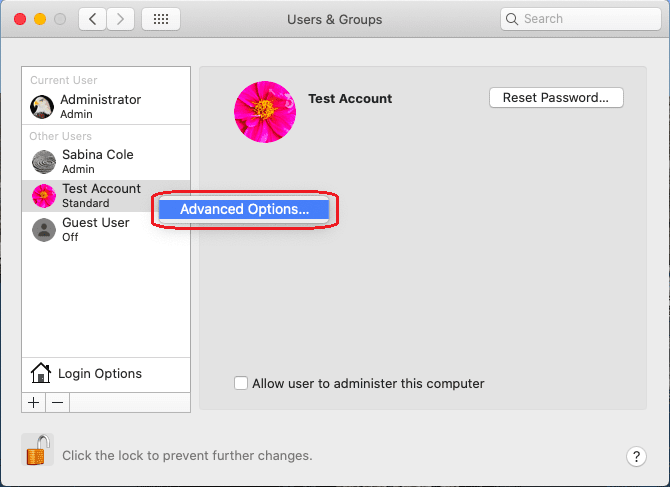Choose Advanced Options from context menu

click(x=244, y=209)
